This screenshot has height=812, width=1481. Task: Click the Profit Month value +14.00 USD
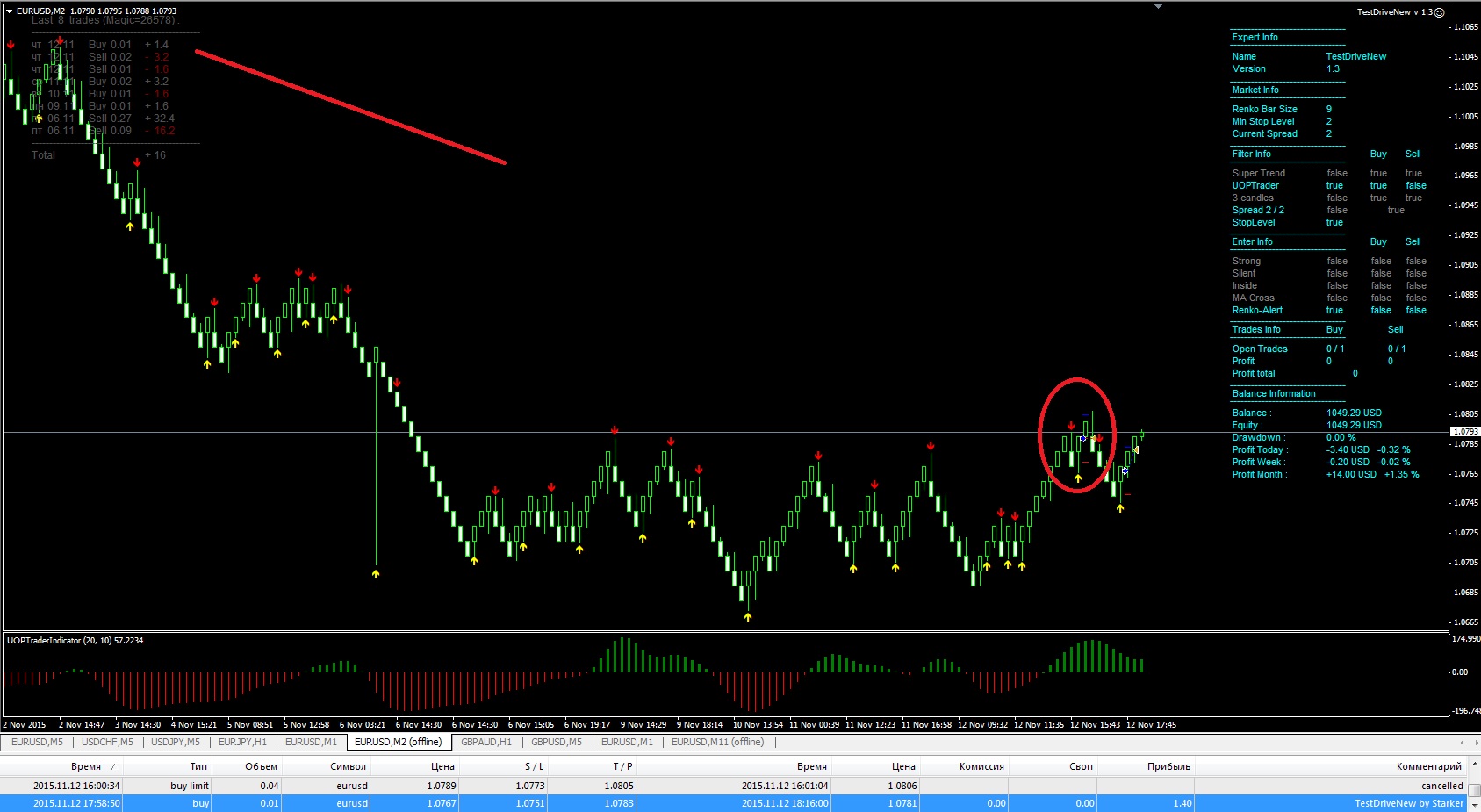[x=1351, y=474]
